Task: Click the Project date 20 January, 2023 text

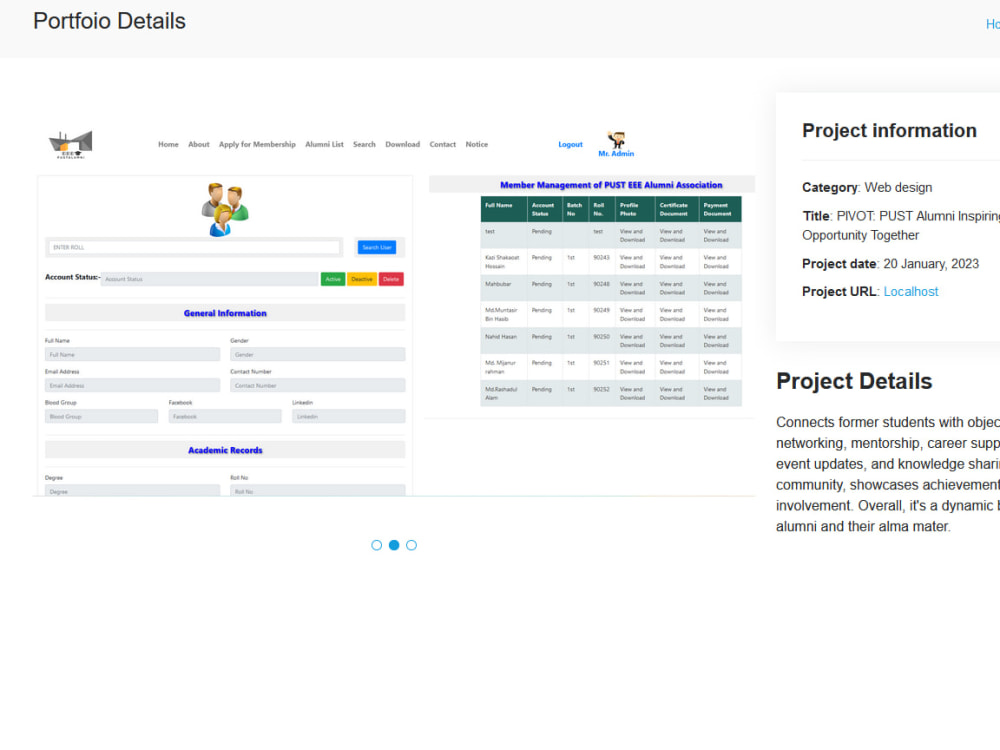Action: 890,263
